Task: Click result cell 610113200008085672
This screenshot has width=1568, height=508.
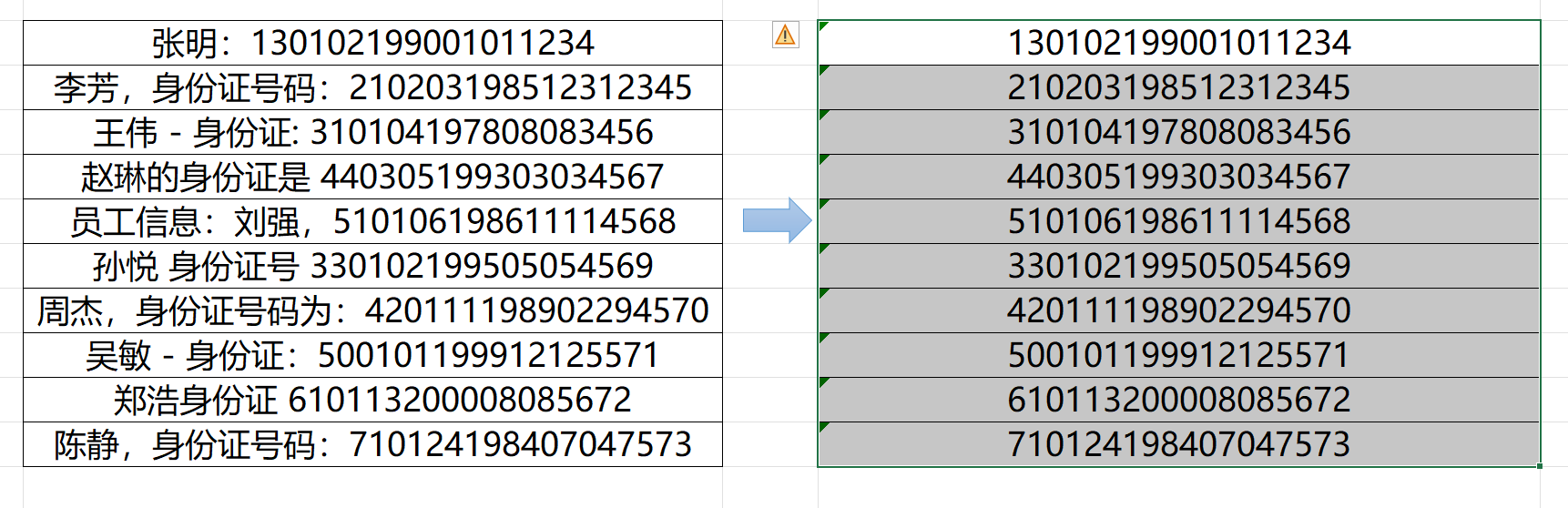Action: [x=1178, y=400]
